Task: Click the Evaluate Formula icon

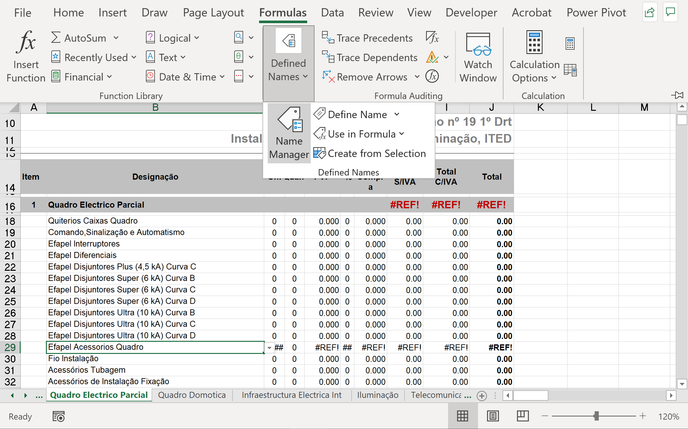Action: [x=432, y=76]
